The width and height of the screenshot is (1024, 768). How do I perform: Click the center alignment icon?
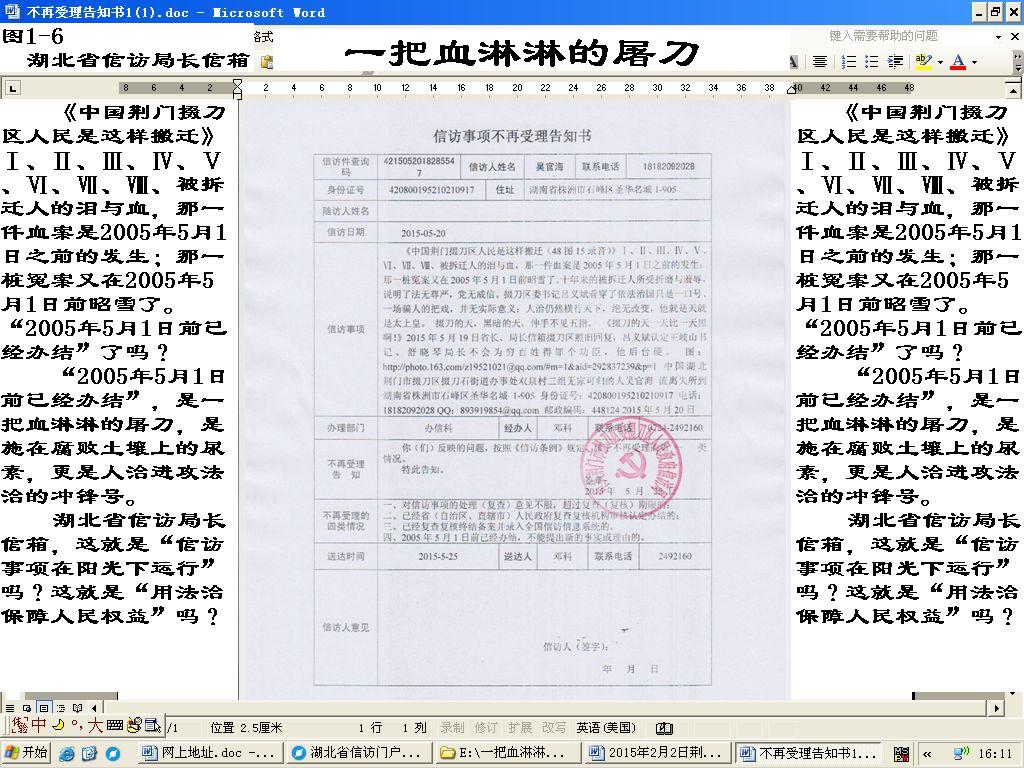(820, 62)
